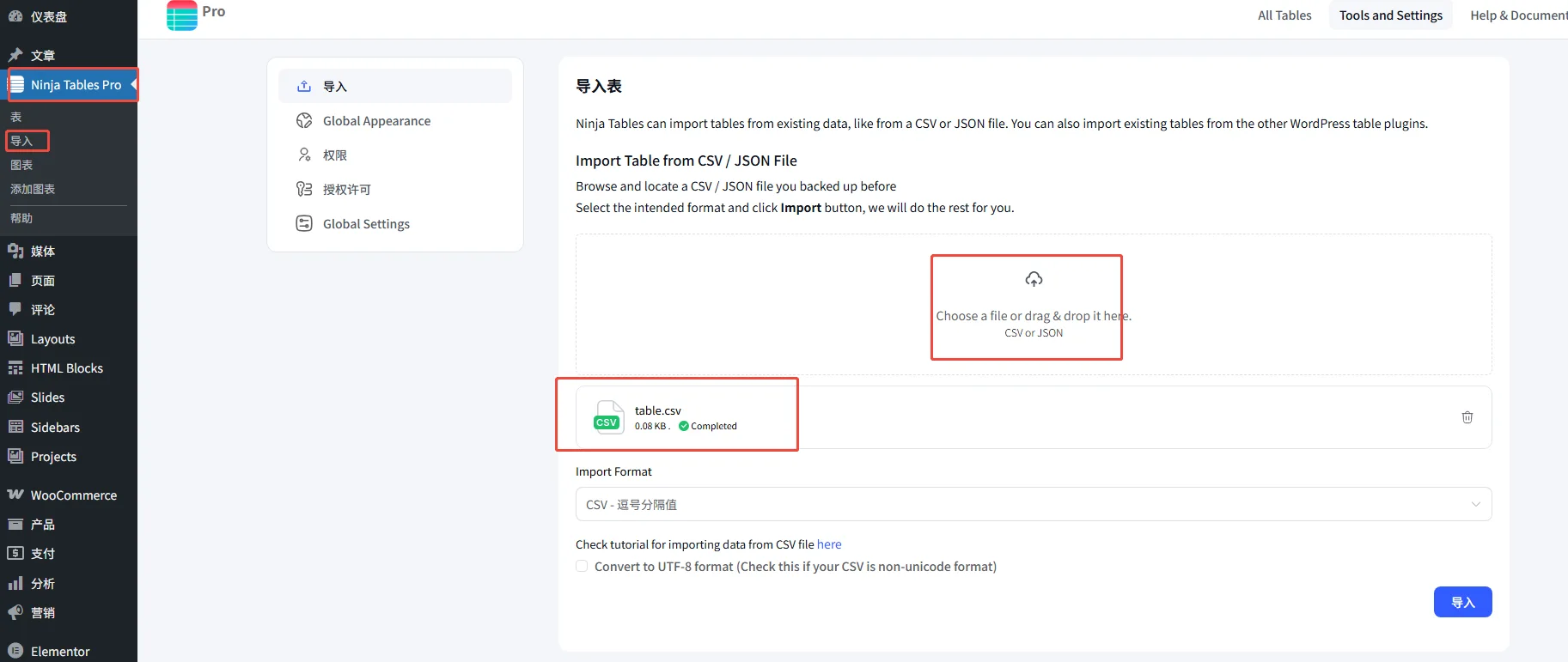1568x662 pixels.
Task: Click the 营销 megaphone icon
Action: pyautogui.click(x=15, y=612)
